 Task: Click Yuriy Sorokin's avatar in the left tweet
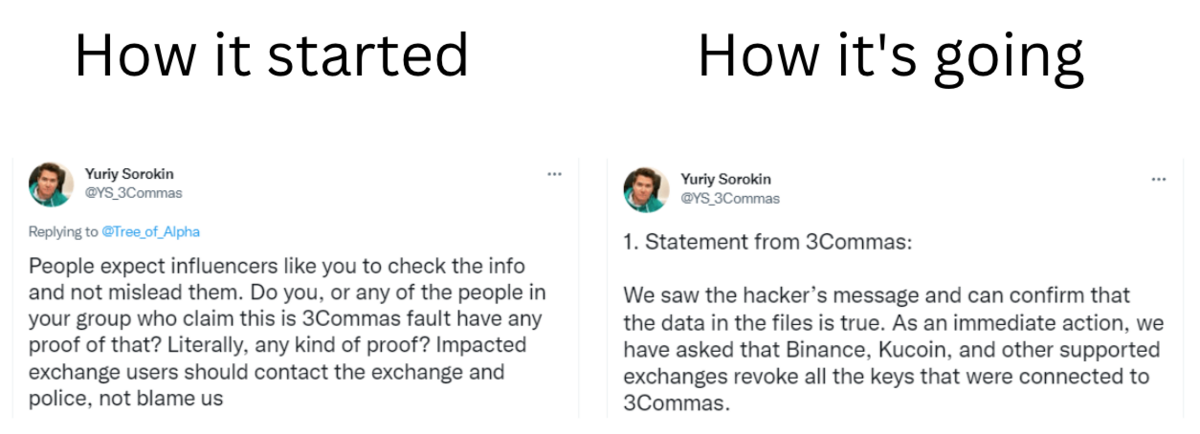click(x=49, y=184)
